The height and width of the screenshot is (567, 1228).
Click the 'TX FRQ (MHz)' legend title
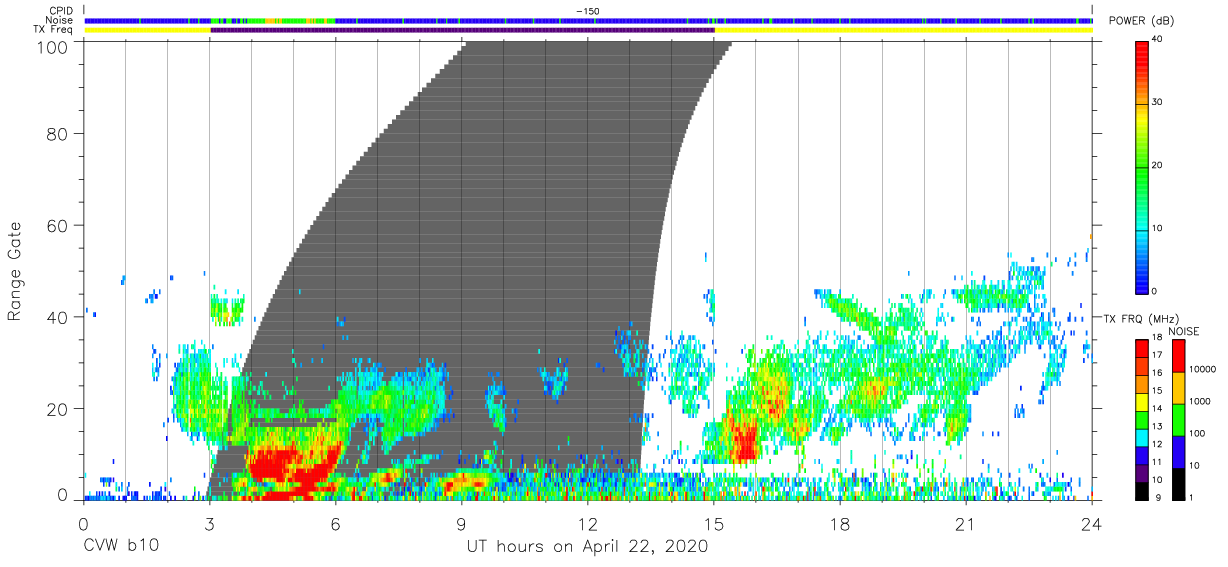(1140, 318)
